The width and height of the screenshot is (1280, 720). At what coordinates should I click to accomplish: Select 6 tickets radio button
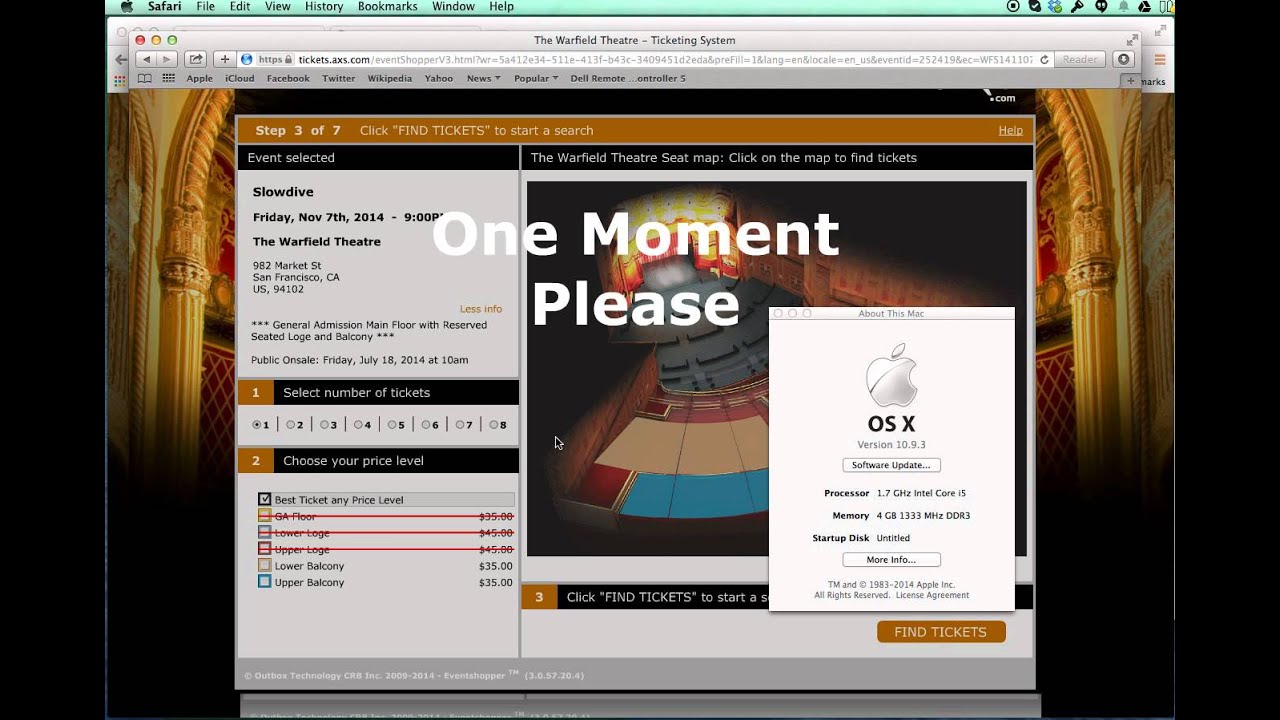pyautogui.click(x=426, y=425)
